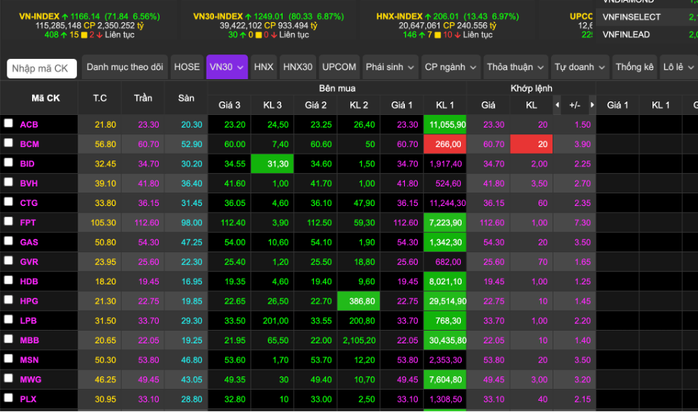The width and height of the screenshot is (698, 412).
Task: Select the GVR row checkbox
Action: click(x=8, y=260)
